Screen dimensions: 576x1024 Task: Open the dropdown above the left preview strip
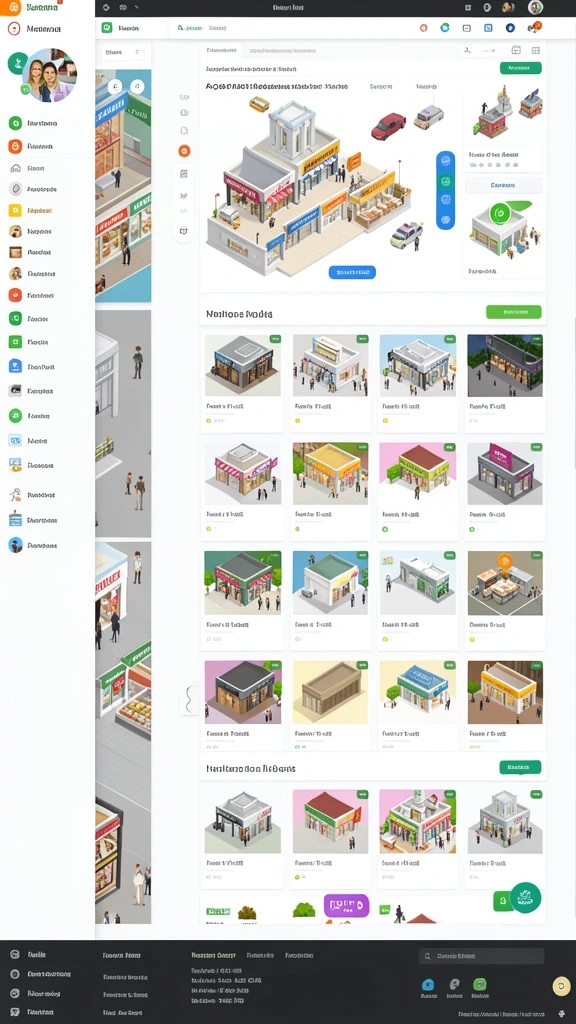coord(123,52)
